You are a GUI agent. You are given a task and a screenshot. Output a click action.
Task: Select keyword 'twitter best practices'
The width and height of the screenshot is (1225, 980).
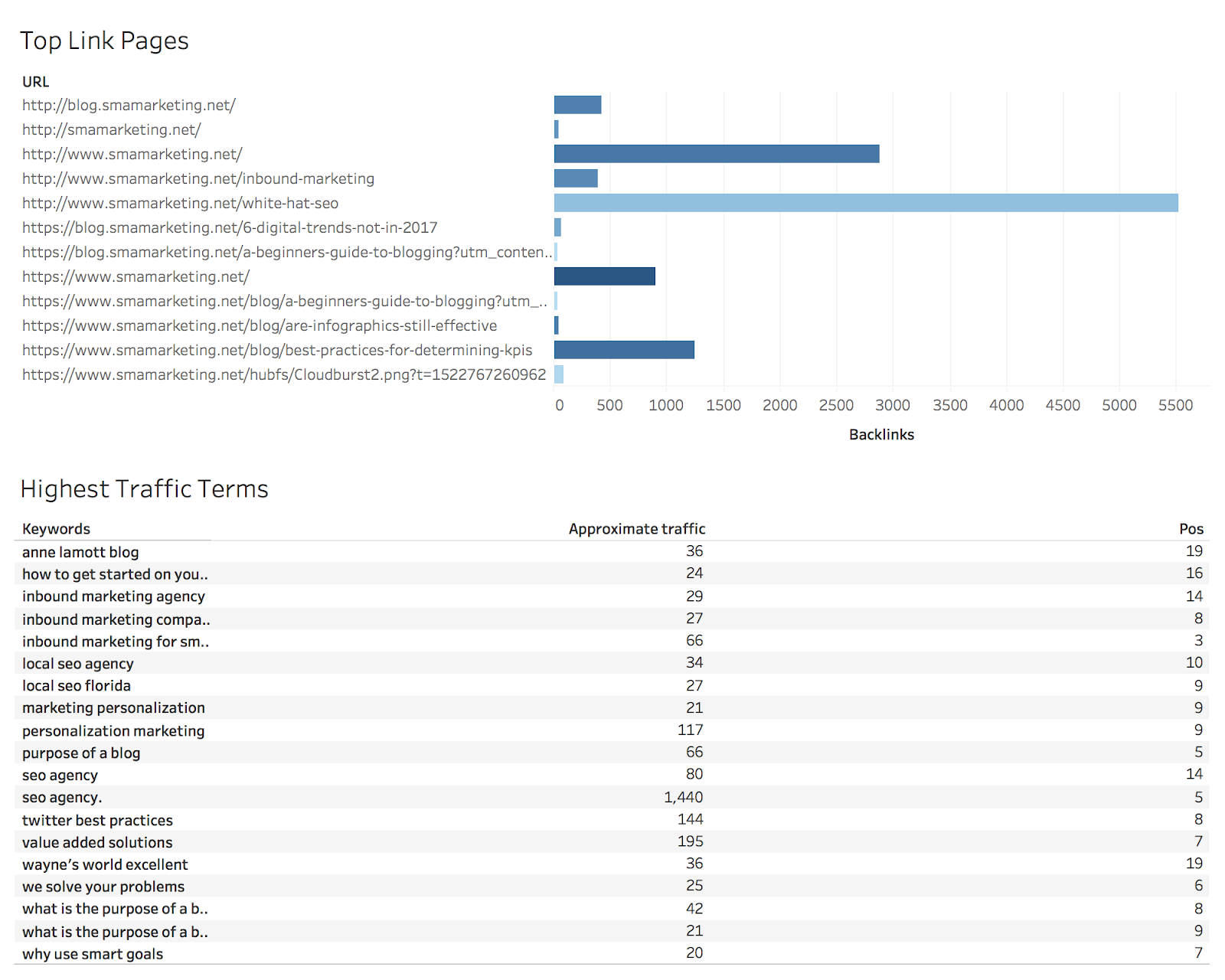tap(97, 821)
